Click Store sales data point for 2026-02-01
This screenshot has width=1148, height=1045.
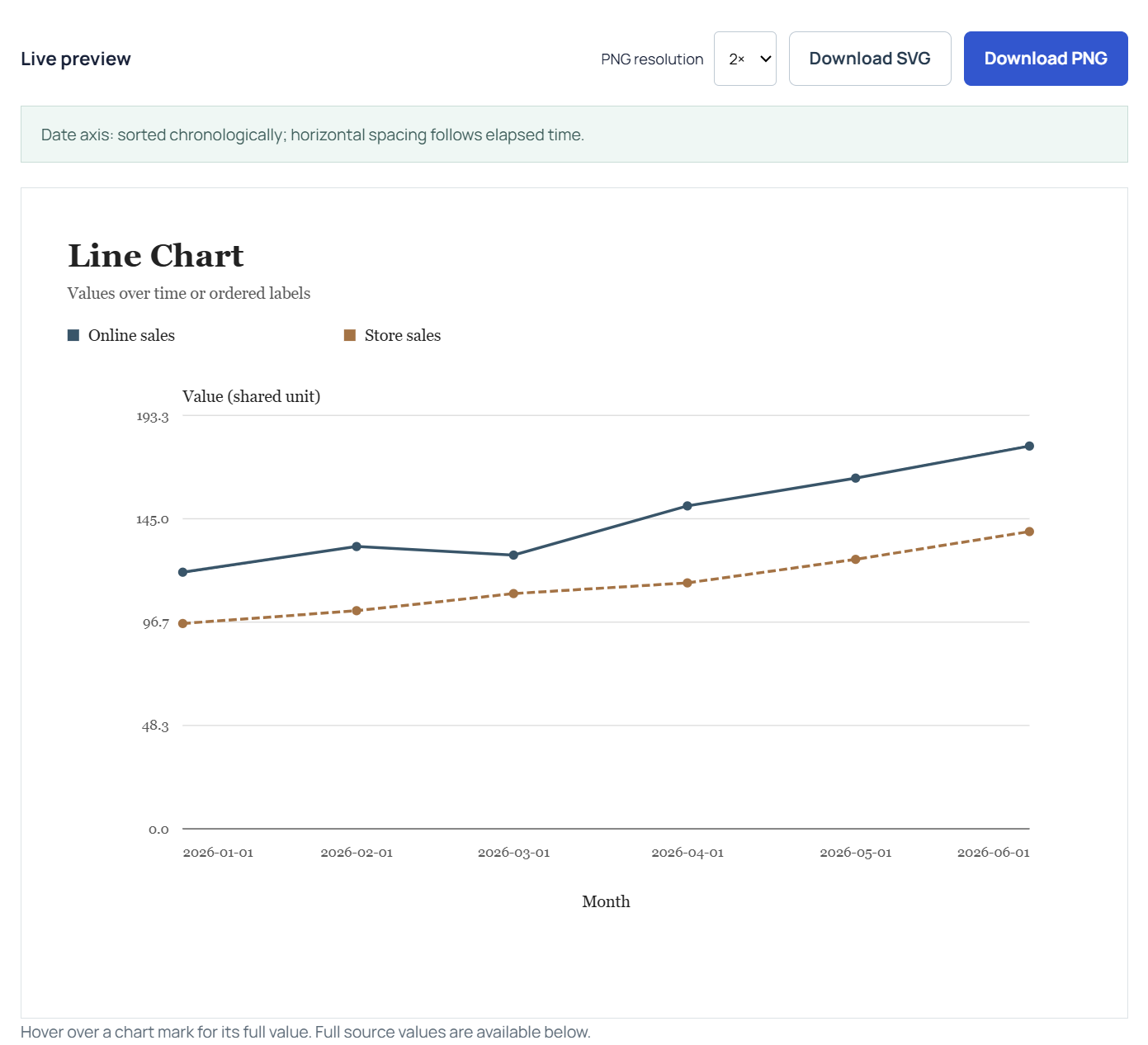[357, 611]
